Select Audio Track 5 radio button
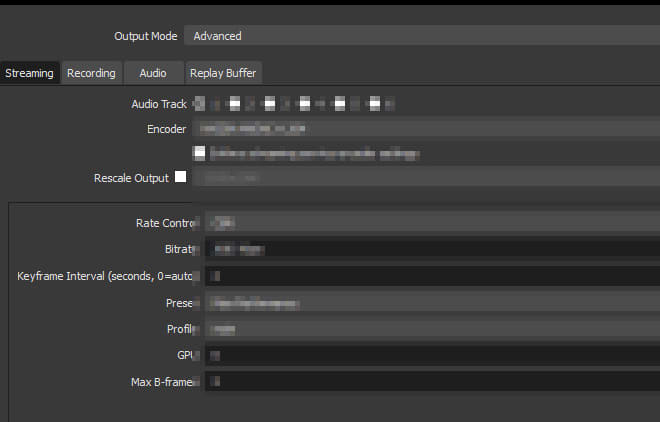660x422 pixels. (340, 104)
